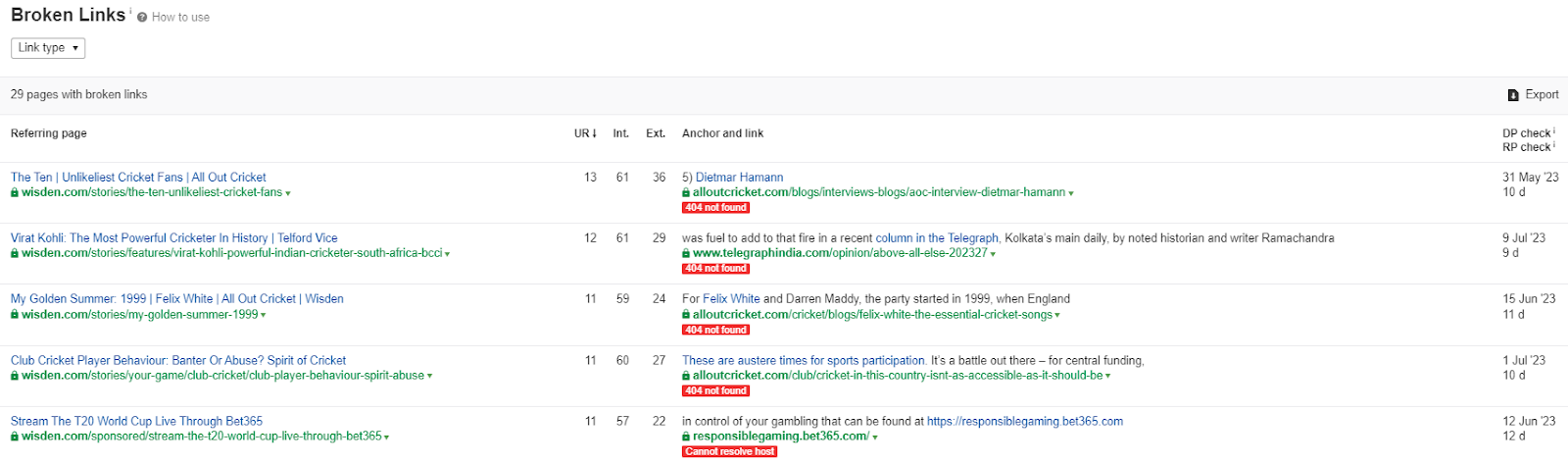Select the 12 Jun '23 check date
The height and width of the screenshot is (464, 1568).
tap(1529, 422)
